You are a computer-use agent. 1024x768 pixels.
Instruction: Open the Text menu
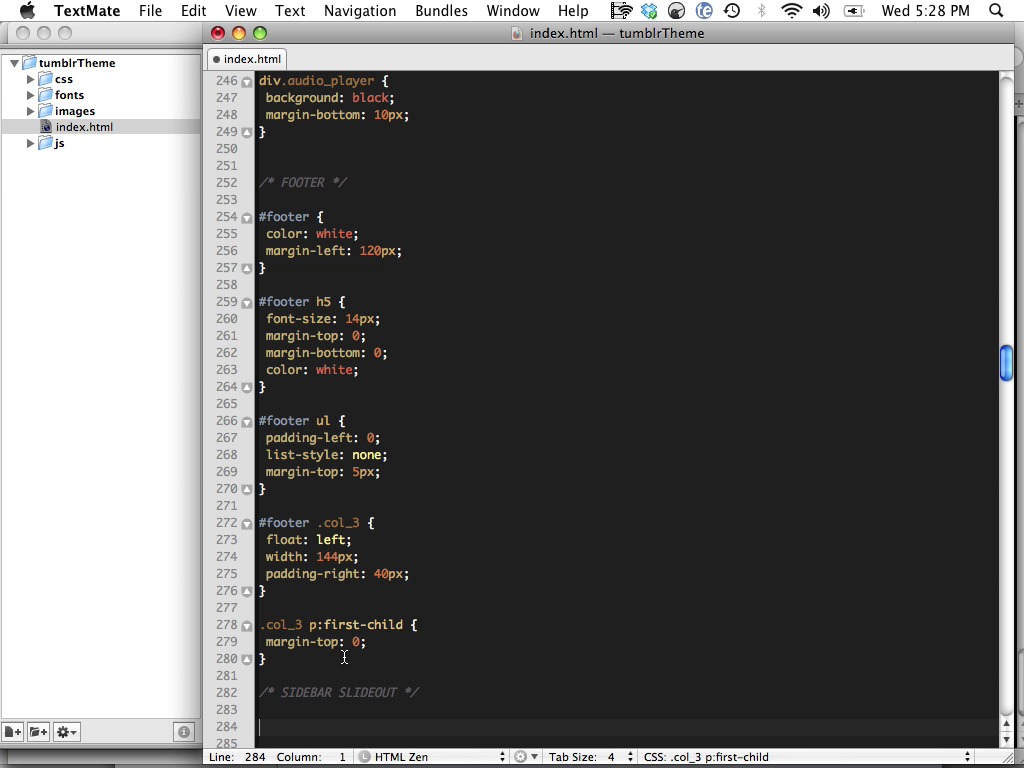[x=290, y=10]
